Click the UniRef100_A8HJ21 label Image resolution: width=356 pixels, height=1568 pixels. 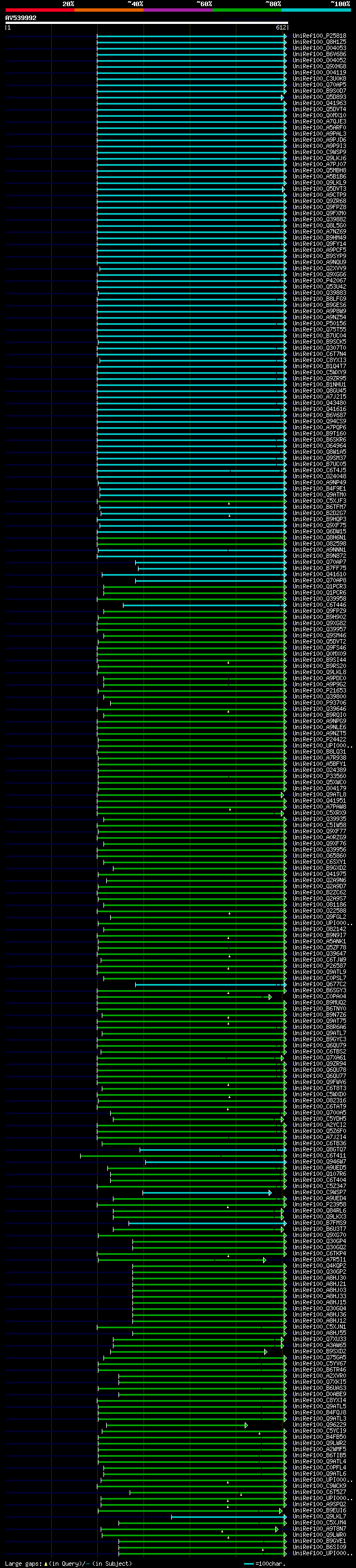click(319, 1285)
